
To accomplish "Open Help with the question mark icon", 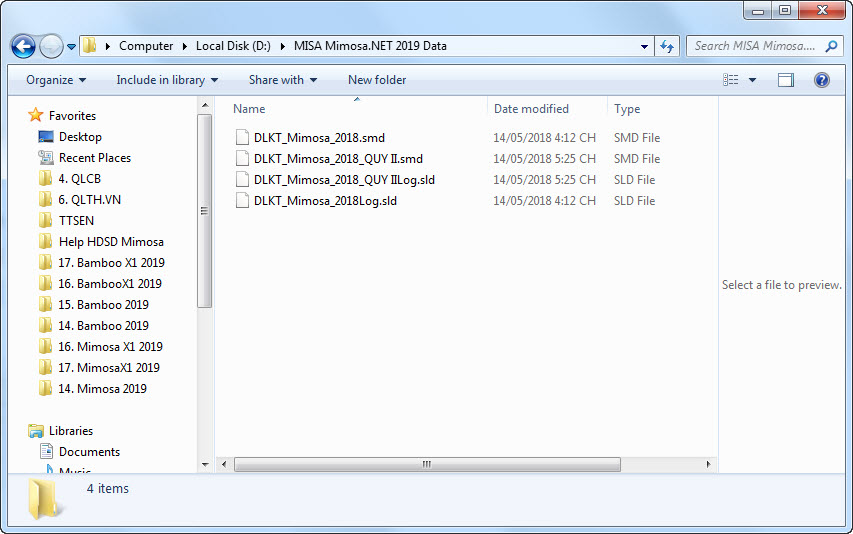I will click(821, 80).
